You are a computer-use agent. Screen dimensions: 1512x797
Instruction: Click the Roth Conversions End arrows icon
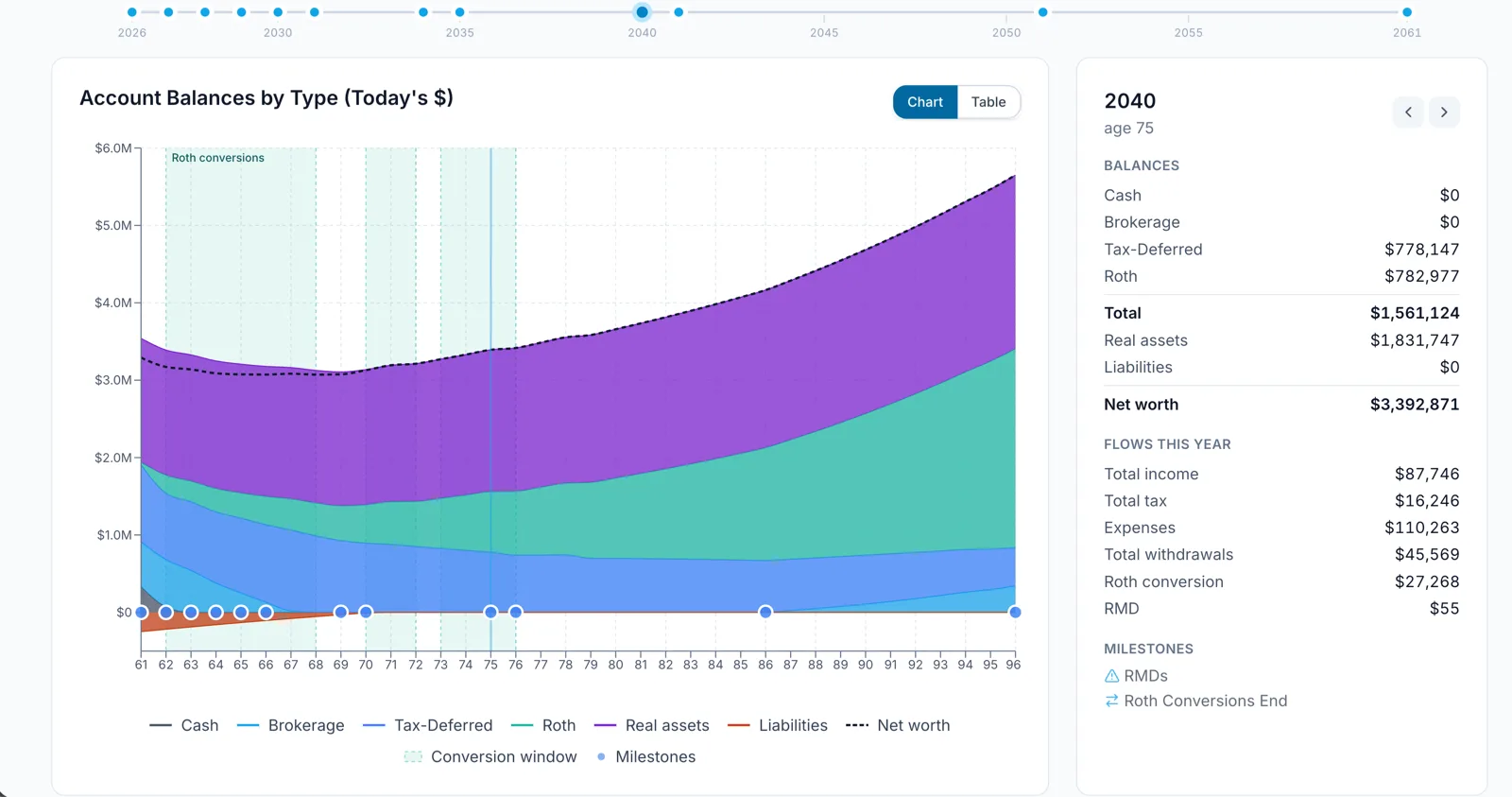1111,701
